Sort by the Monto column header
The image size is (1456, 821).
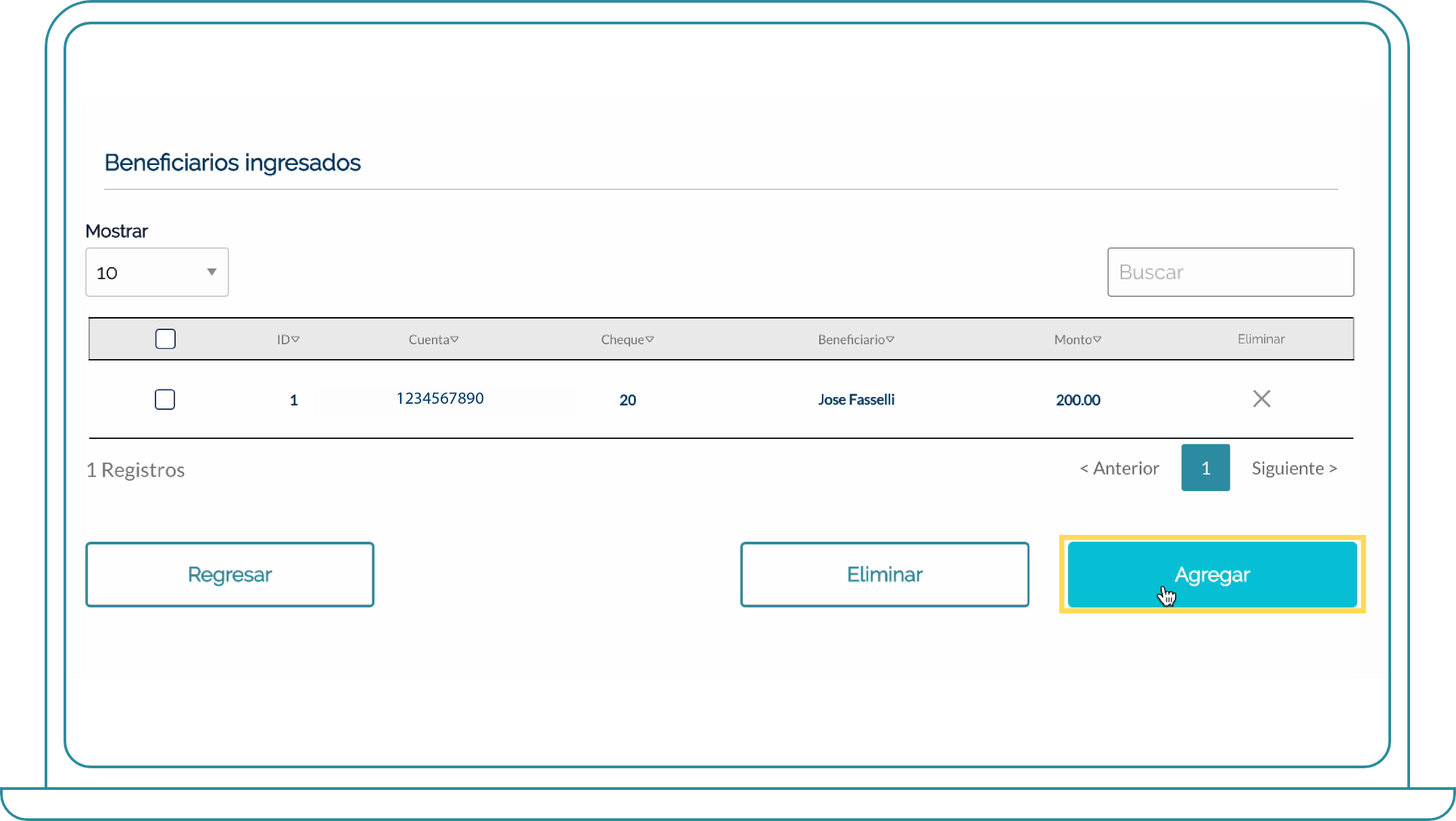click(1077, 339)
